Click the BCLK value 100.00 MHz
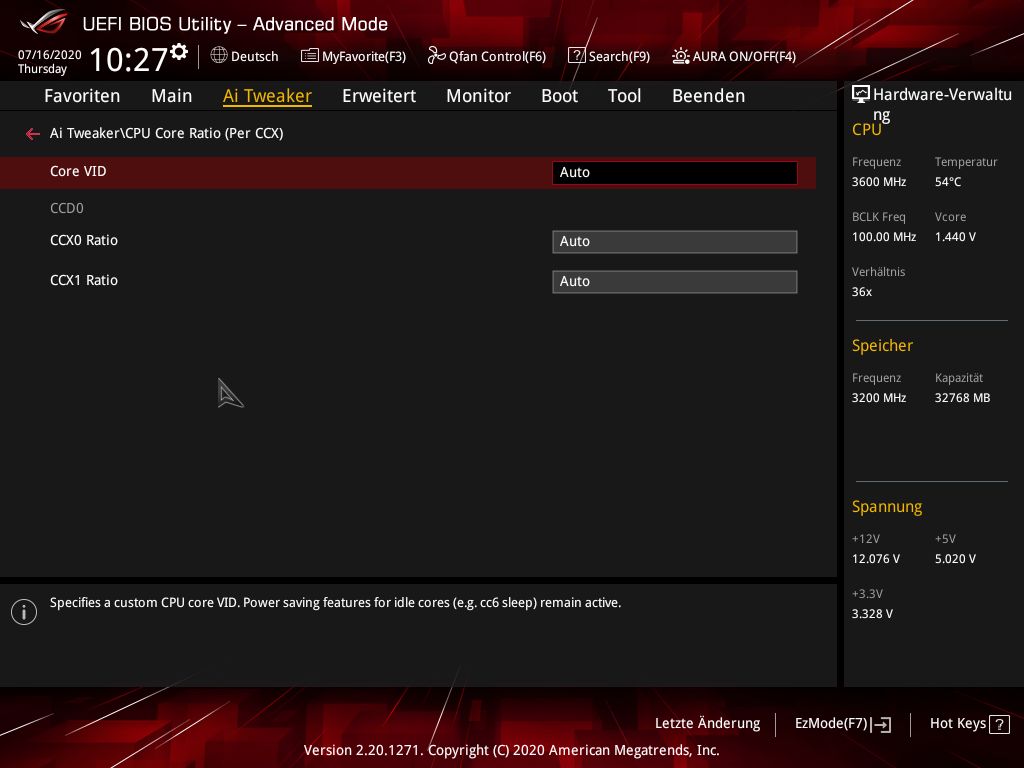1024x768 pixels. pos(884,237)
